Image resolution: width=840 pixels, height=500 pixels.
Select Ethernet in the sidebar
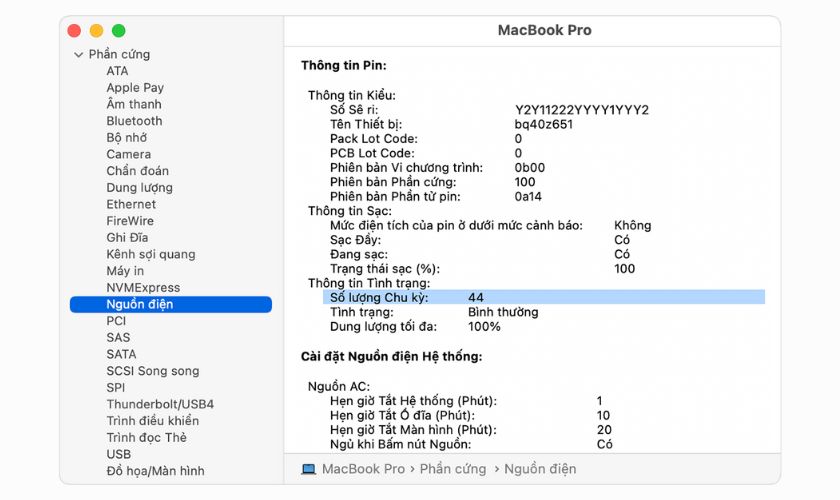click(131, 204)
